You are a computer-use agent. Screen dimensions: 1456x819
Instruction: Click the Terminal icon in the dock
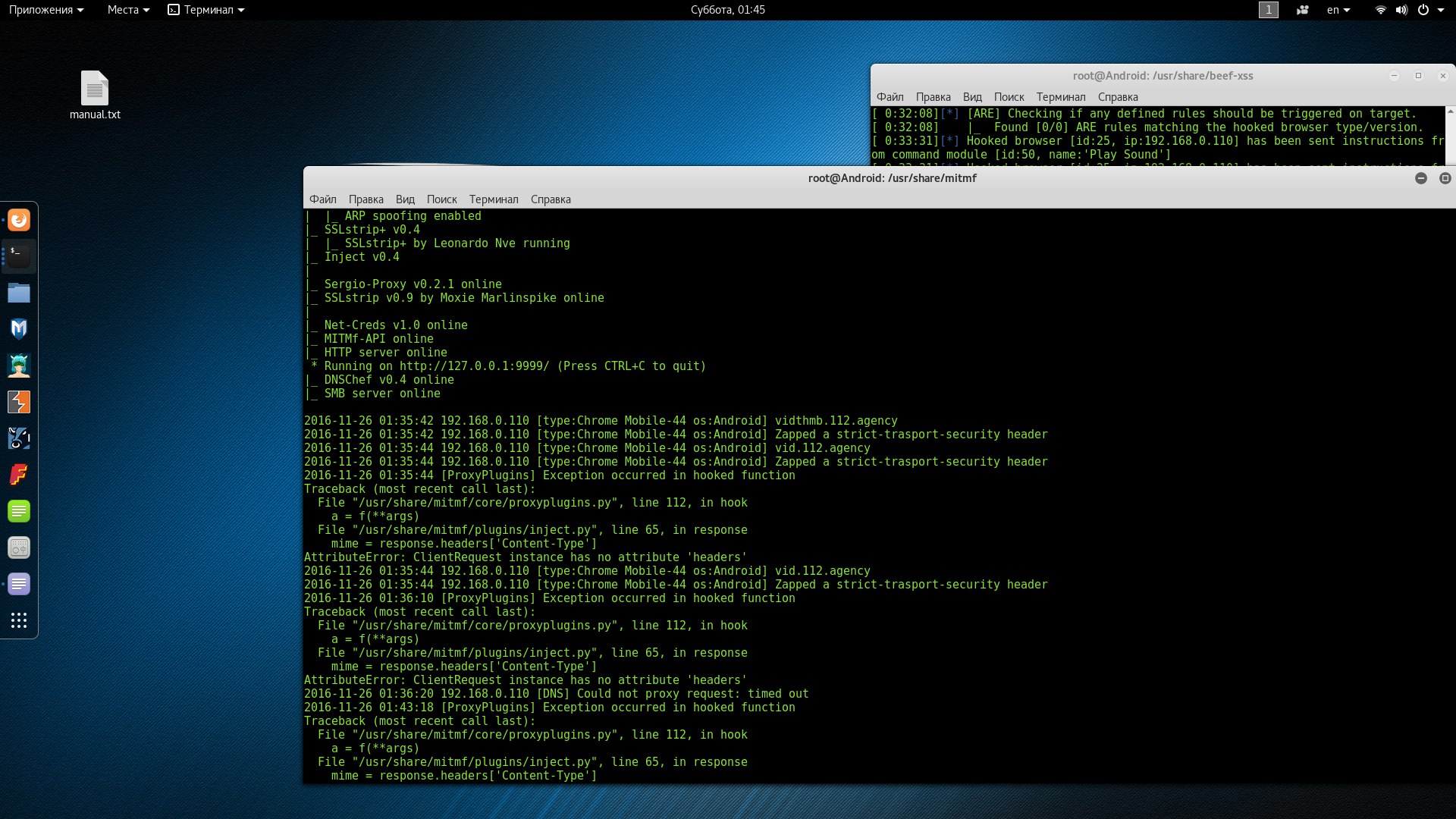tap(19, 256)
